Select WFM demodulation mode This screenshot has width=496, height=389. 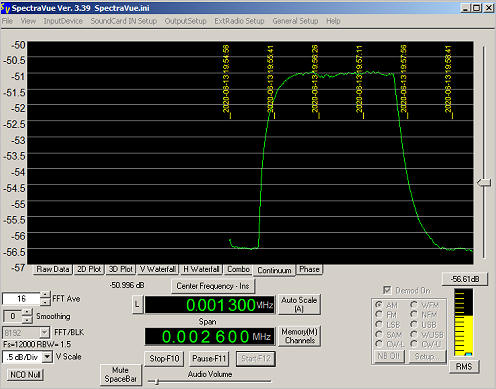pyautogui.click(x=414, y=305)
